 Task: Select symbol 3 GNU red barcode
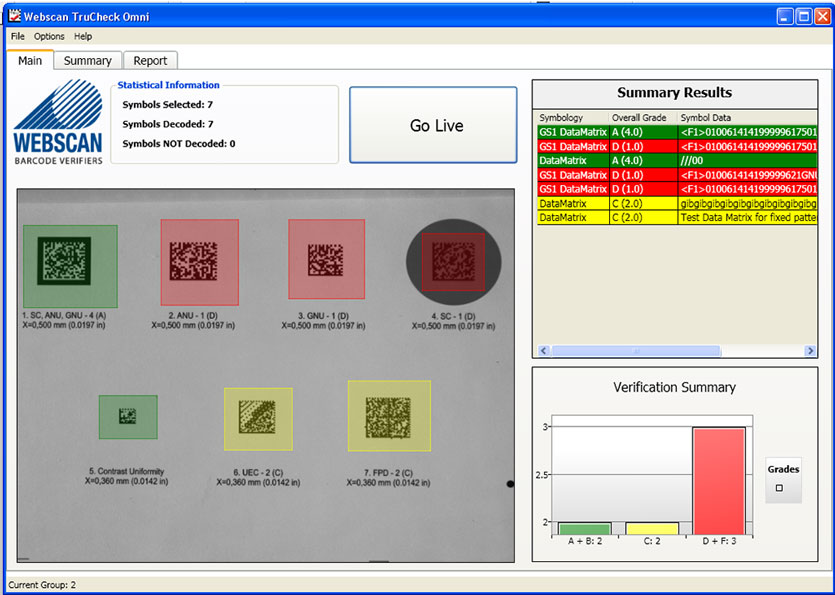[x=326, y=259]
